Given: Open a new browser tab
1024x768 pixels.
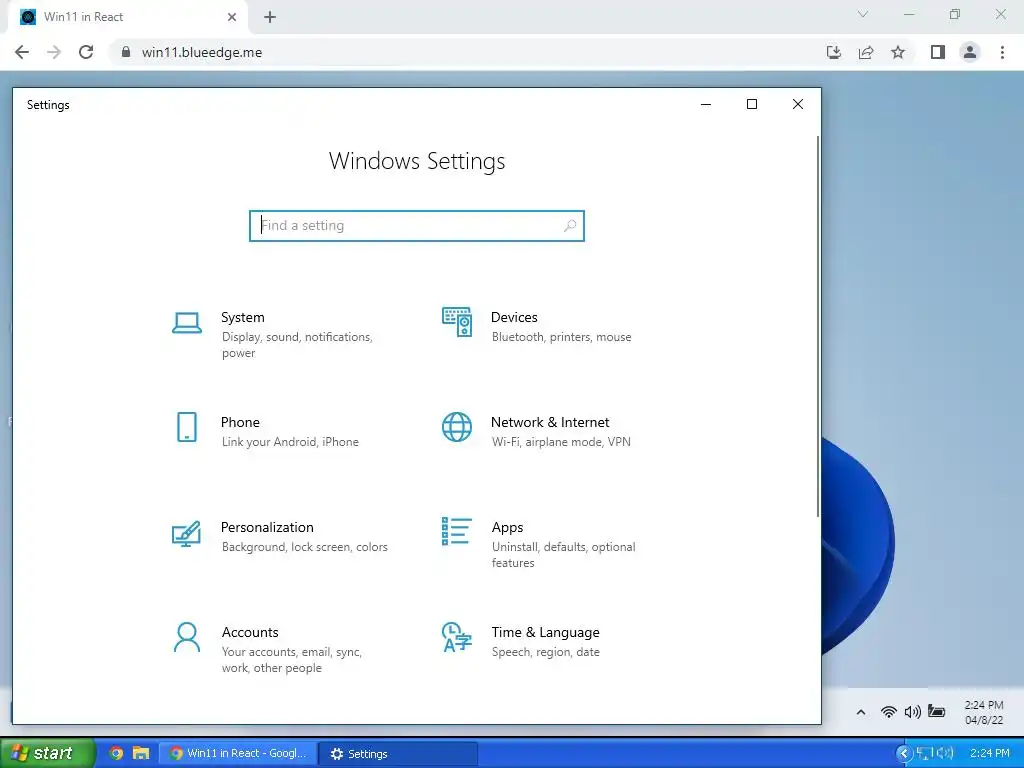Looking at the screenshot, I should (270, 17).
